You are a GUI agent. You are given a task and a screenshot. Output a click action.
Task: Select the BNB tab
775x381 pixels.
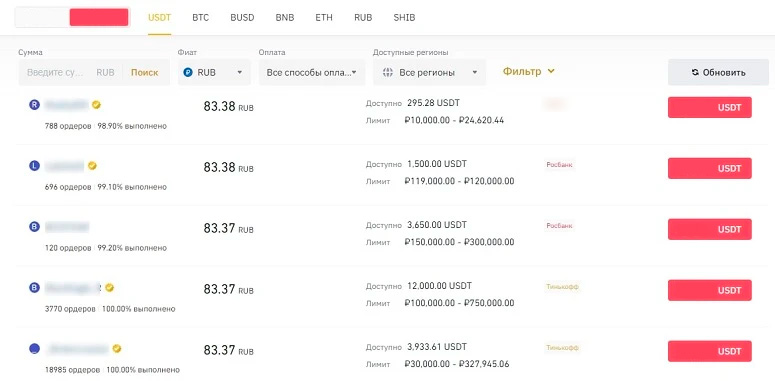tap(285, 17)
